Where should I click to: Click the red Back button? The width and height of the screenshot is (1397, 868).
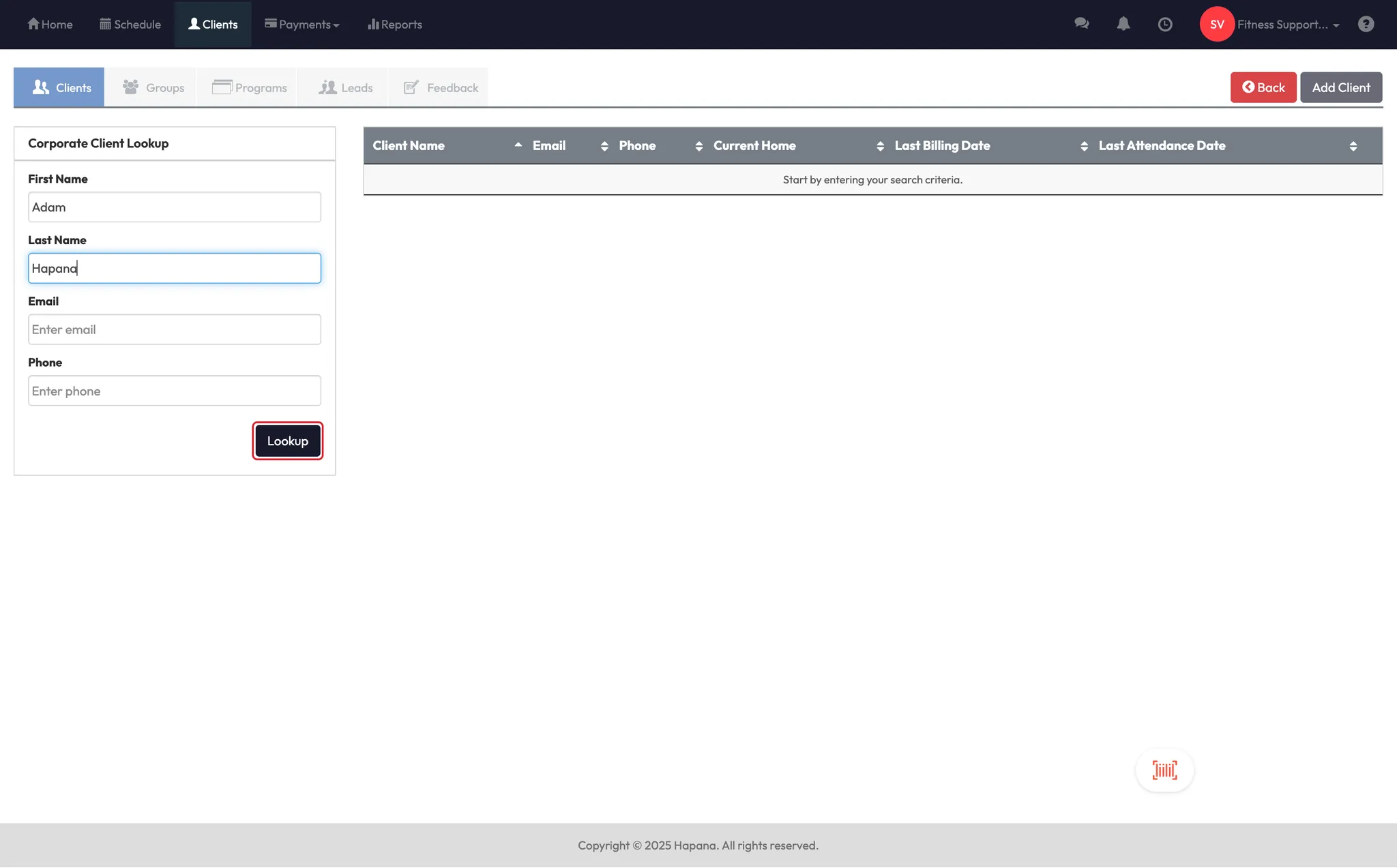pos(1263,87)
